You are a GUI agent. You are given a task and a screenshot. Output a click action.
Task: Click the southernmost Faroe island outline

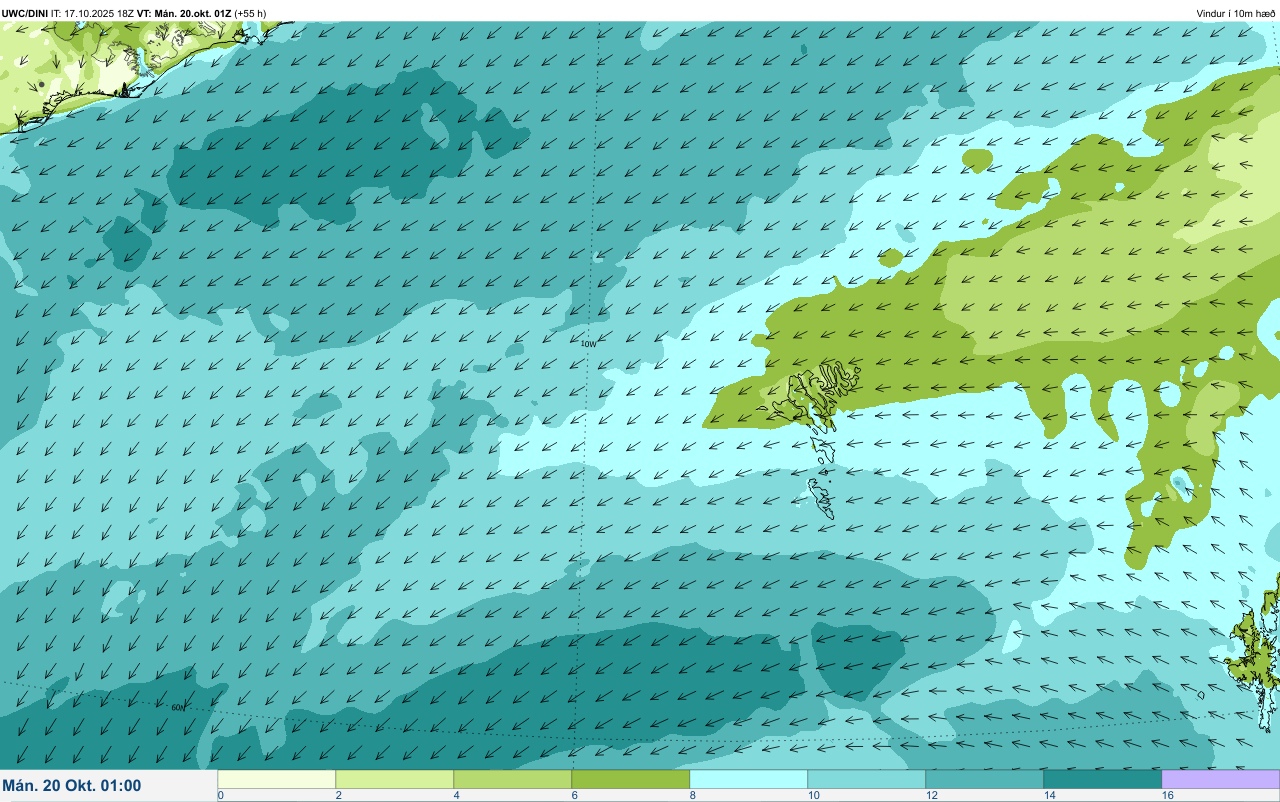point(821,498)
